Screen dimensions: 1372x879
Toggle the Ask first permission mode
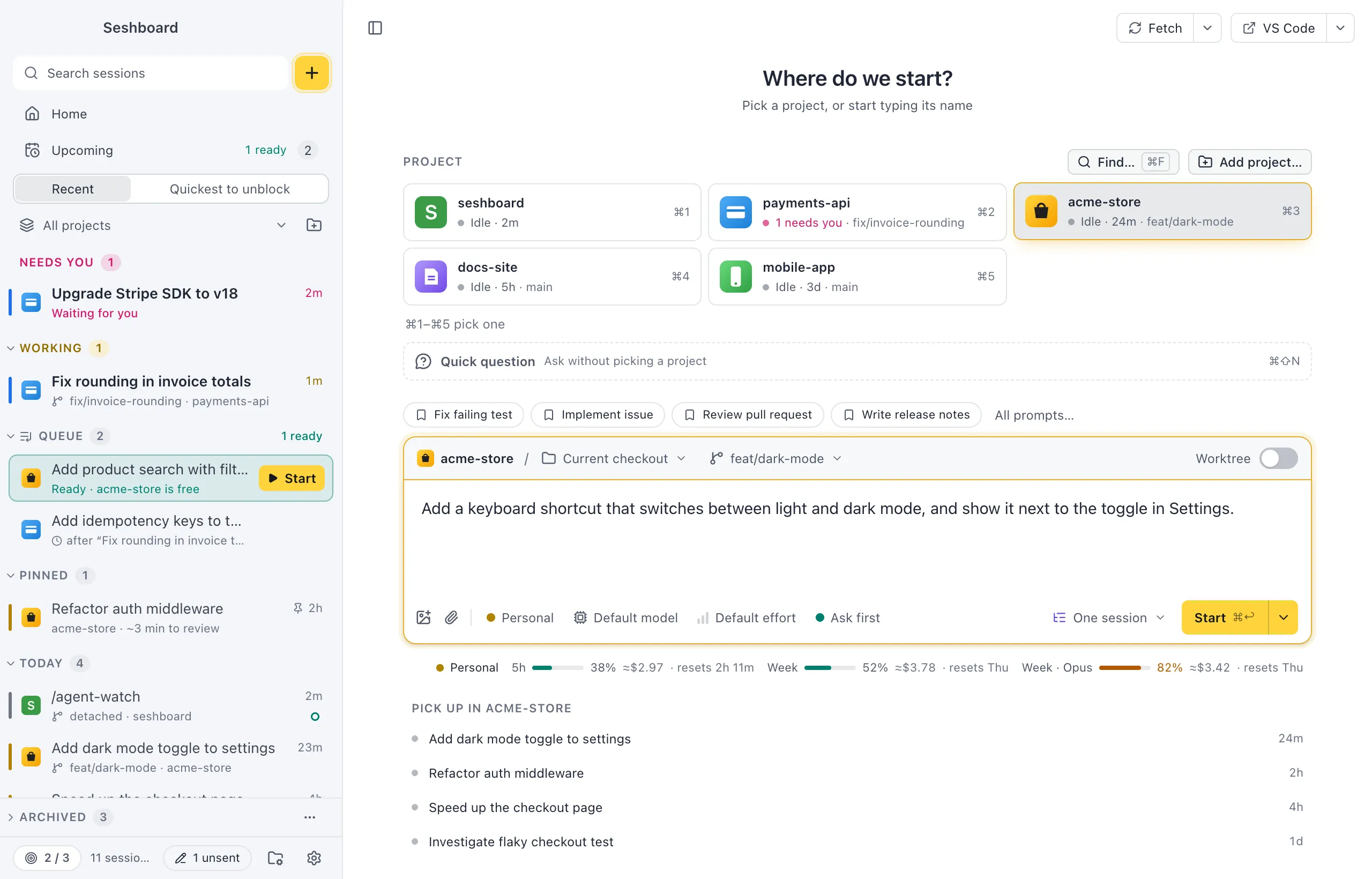847,617
